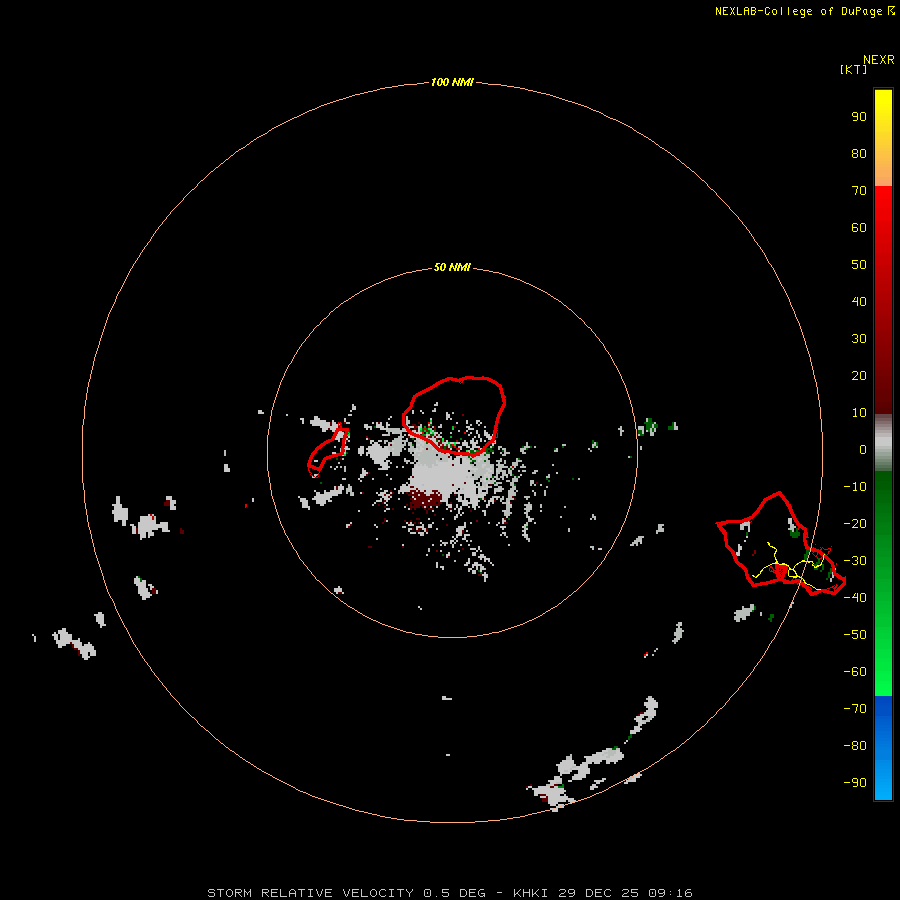900x900 pixels.
Task: Click the [KT] units label
Action: tap(854, 69)
